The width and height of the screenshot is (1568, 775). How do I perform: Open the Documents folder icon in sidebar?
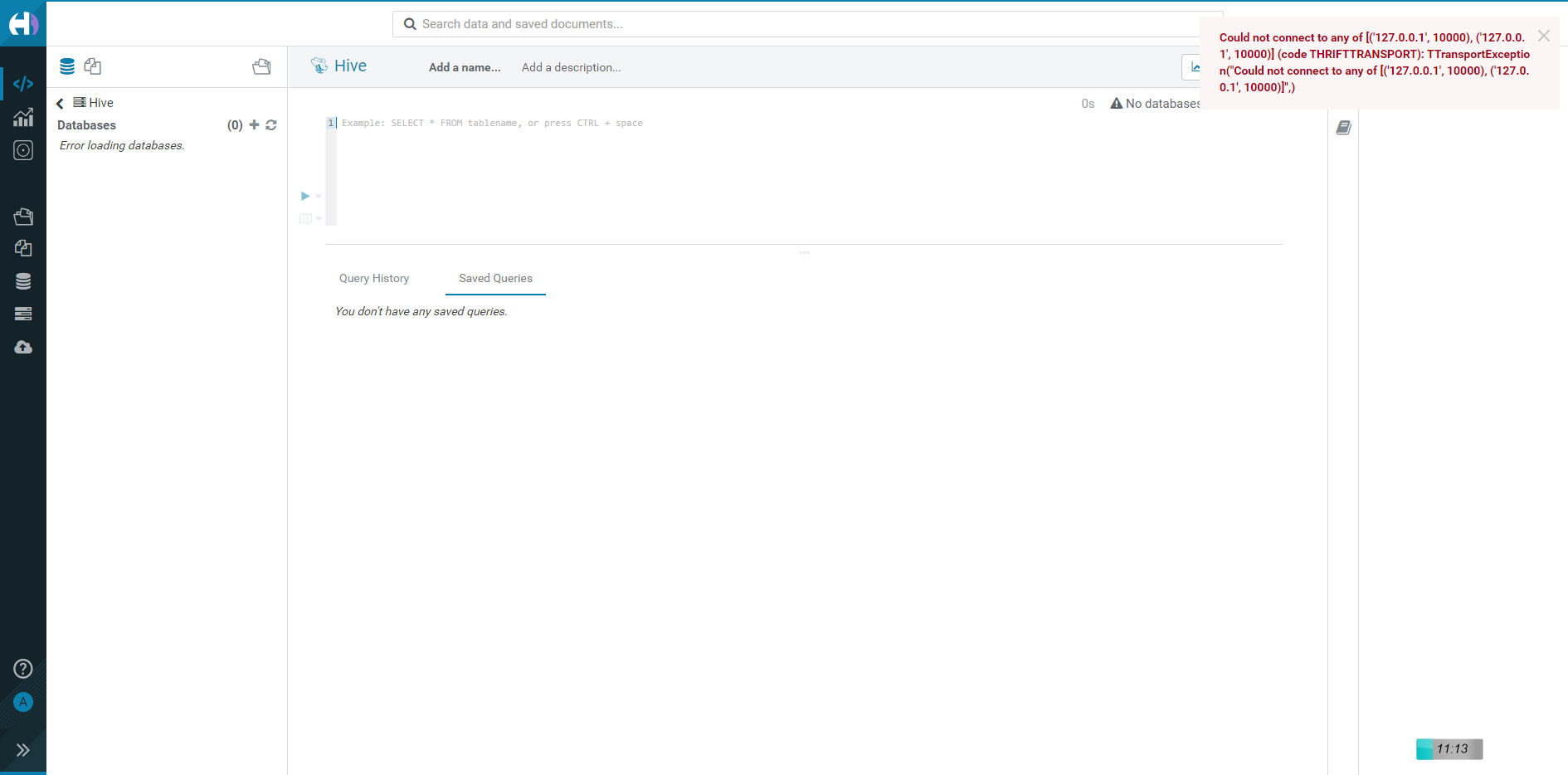(x=22, y=217)
